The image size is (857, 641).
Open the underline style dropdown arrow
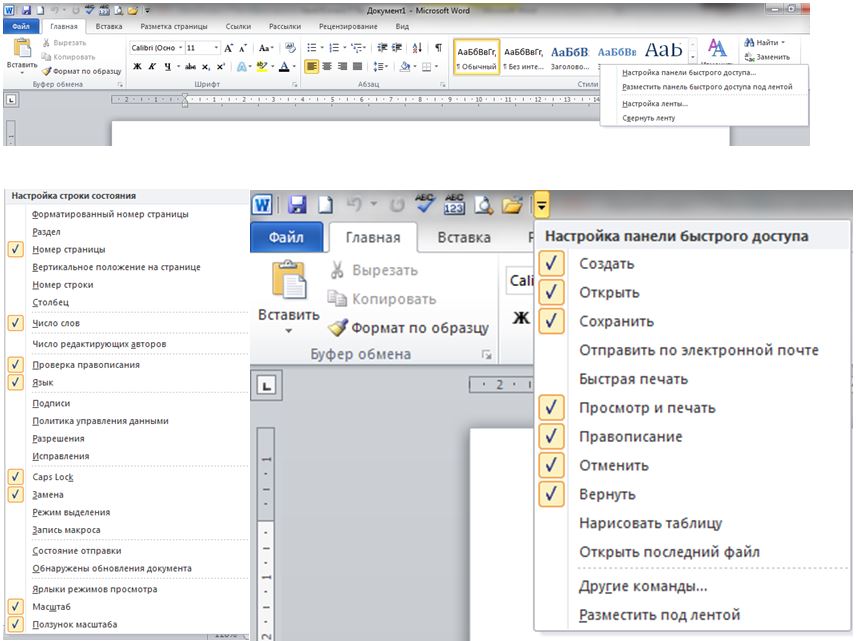[x=177, y=67]
